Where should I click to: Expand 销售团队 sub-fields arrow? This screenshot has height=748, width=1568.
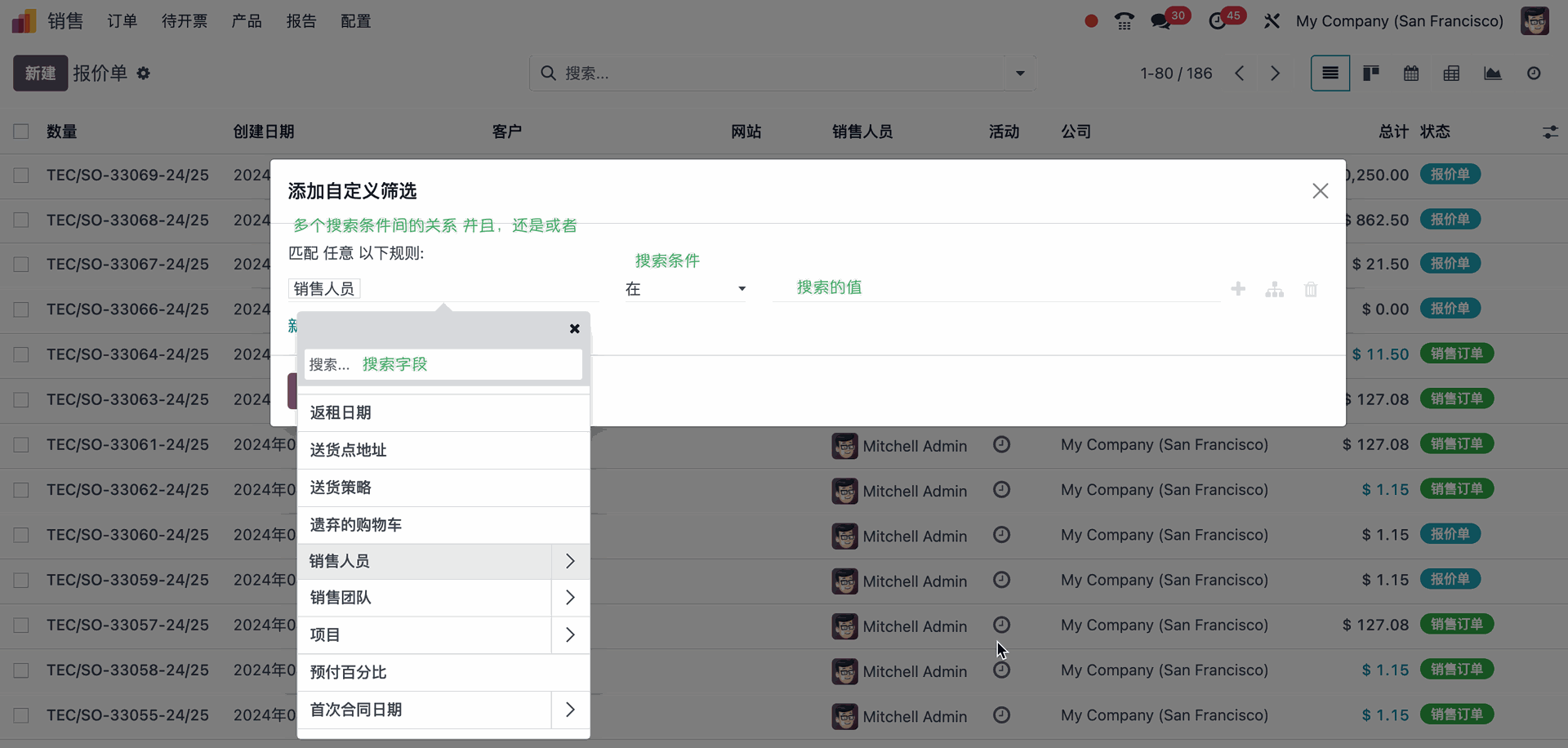click(x=570, y=598)
